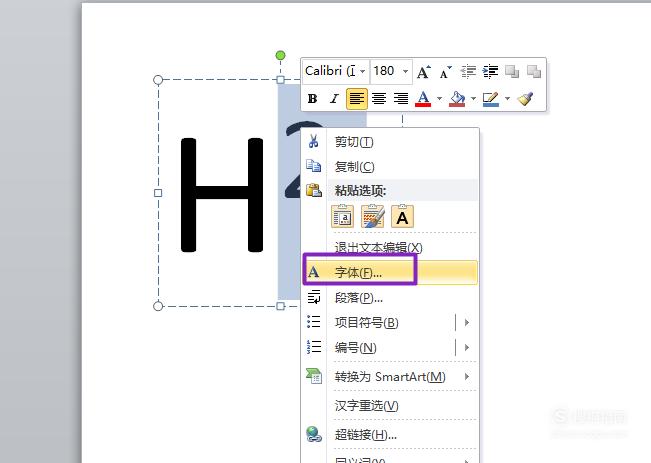Screen dimensions: 651x463
Task: Toggle bold formatting
Action: pos(313,99)
